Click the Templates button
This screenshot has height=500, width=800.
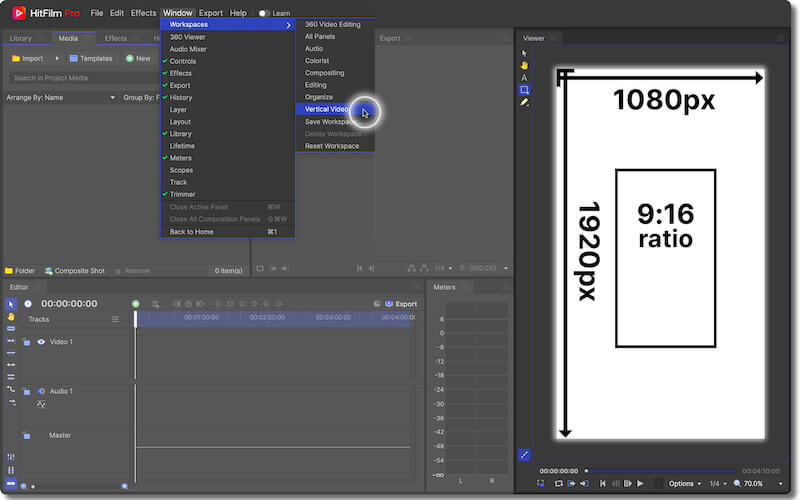tap(91, 59)
